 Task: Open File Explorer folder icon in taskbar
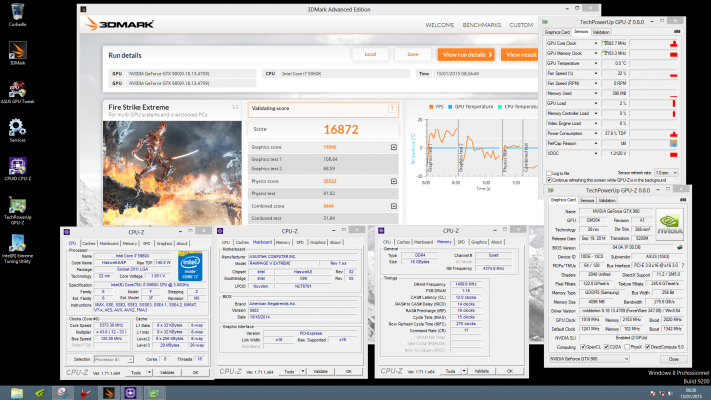coord(17,393)
